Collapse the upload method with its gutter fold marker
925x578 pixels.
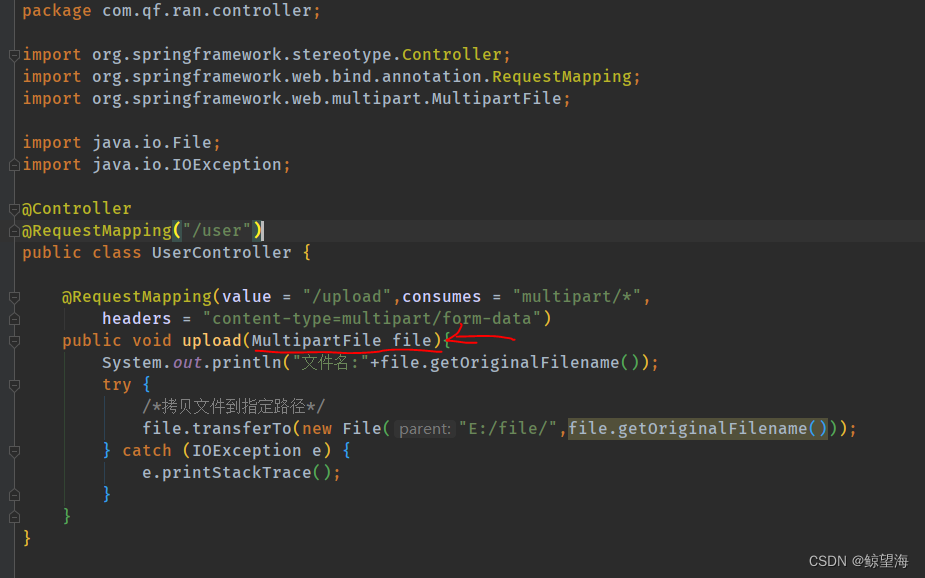(x=15, y=341)
